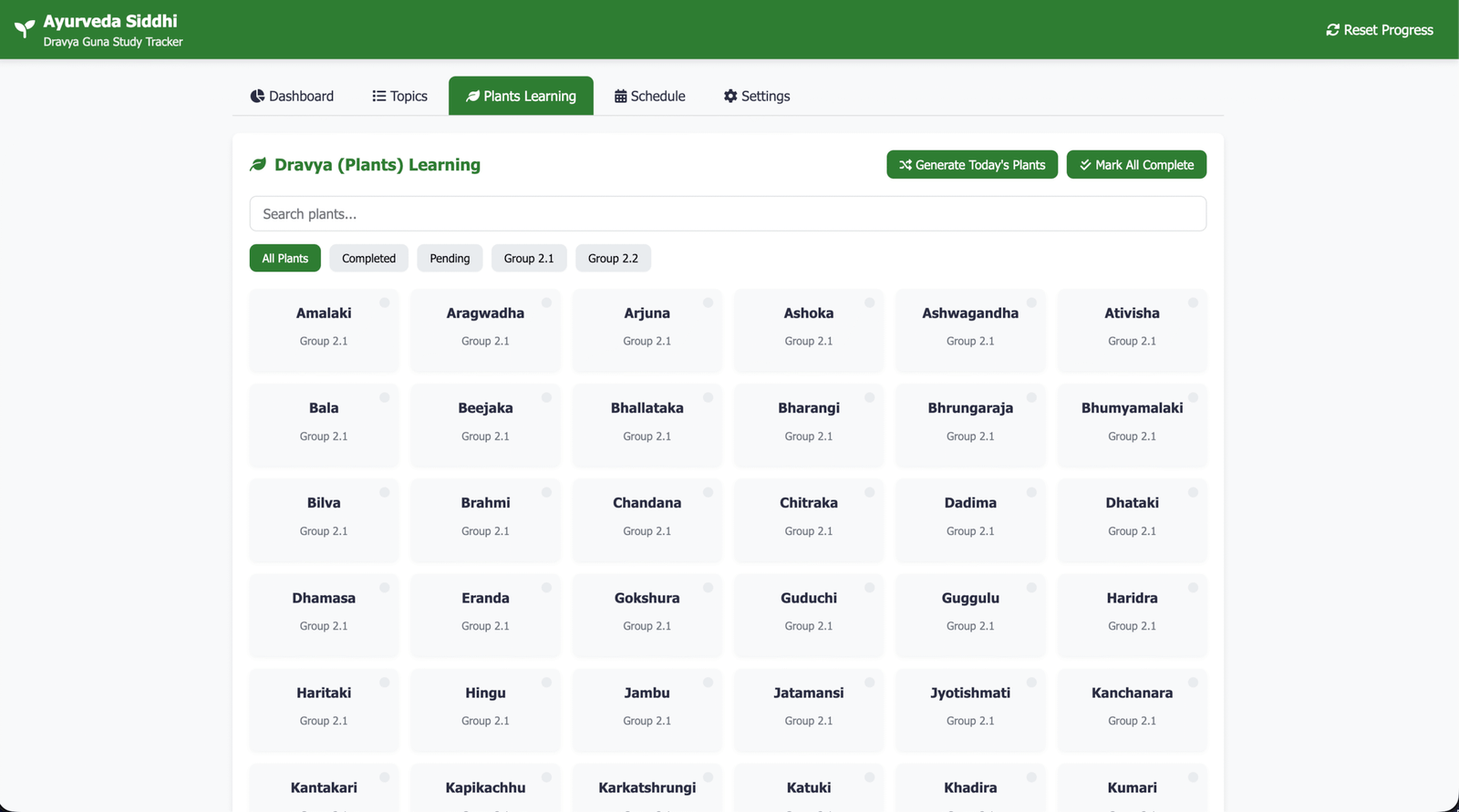Click the Topics list icon
This screenshot has height=812, width=1459.
click(378, 96)
